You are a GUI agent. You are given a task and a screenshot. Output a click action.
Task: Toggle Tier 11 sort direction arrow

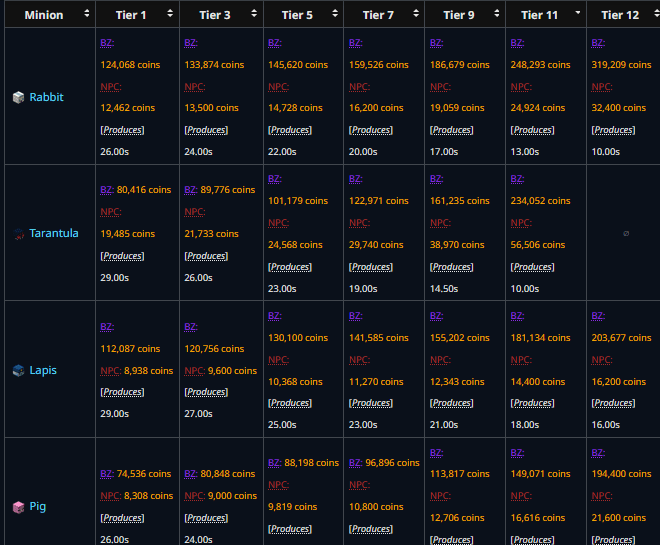click(578, 13)
